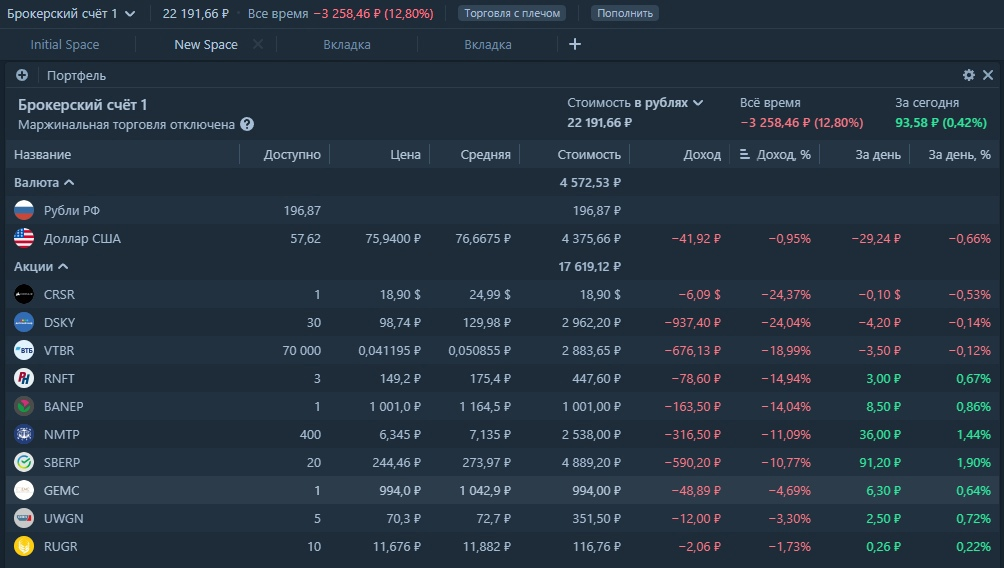Click the Рубли РФ flag icon

24,210
